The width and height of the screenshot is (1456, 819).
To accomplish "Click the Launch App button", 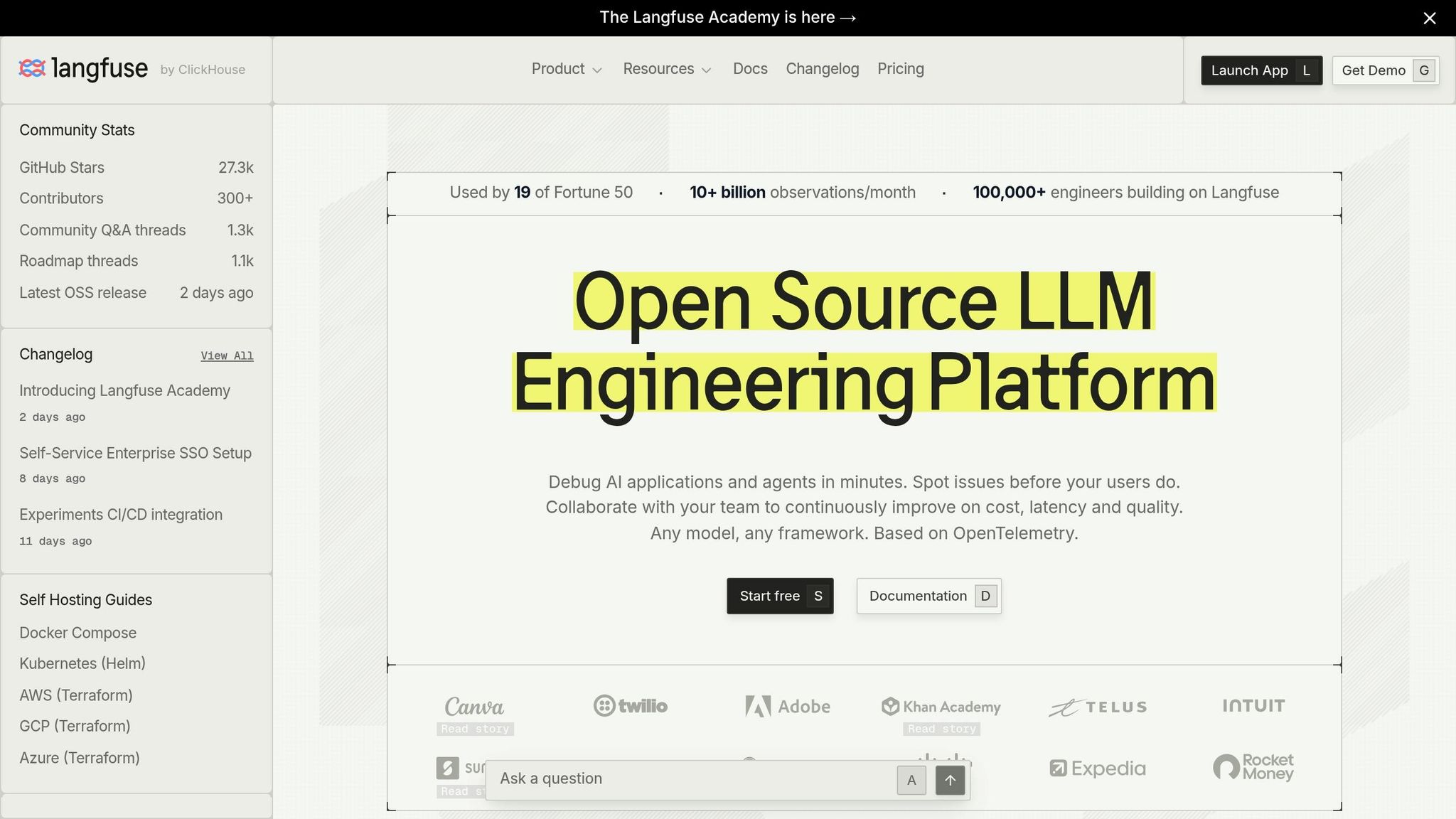I will pos(1261,70).
